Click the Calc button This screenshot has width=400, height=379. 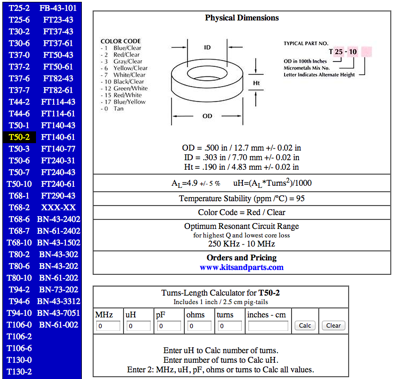tap(305, 325)
